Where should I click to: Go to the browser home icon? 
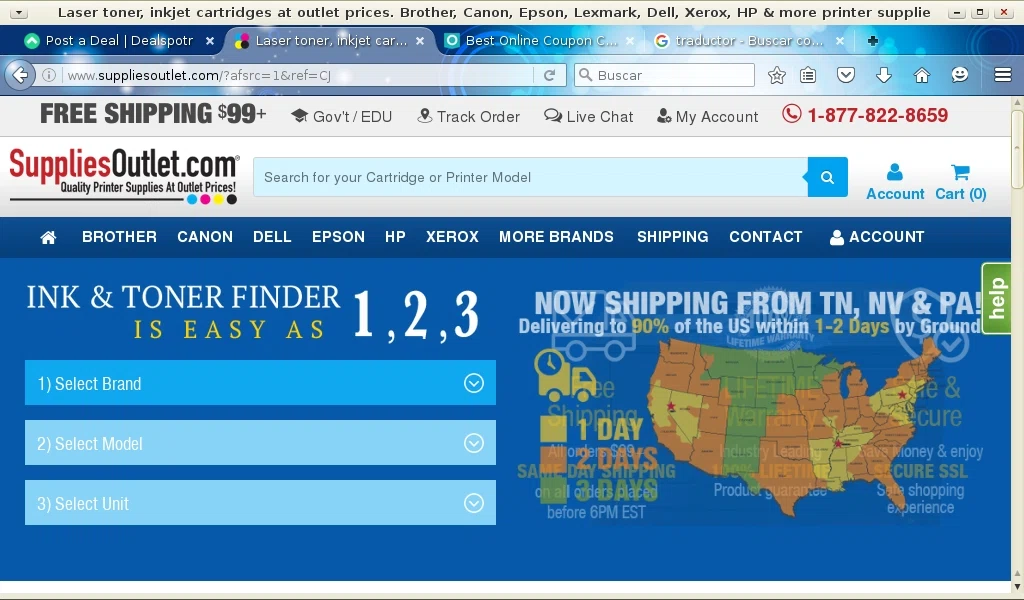(x=921, y=75)
